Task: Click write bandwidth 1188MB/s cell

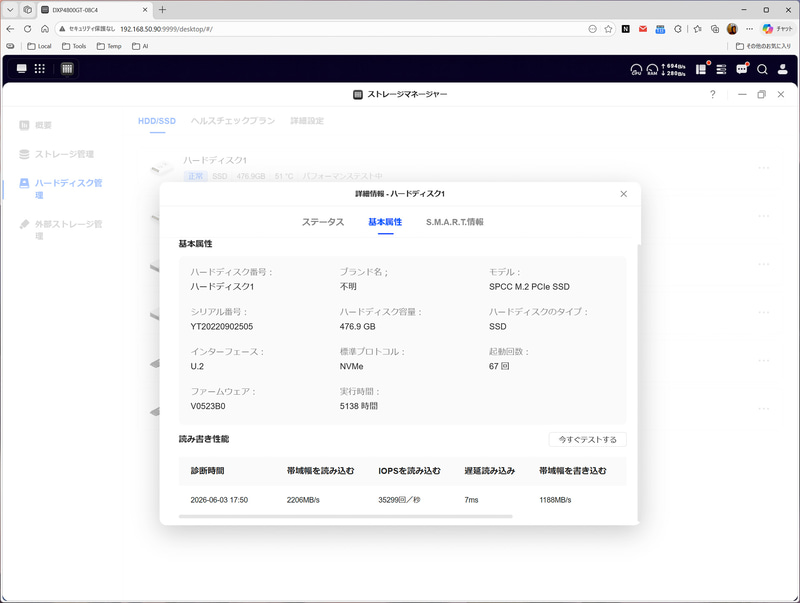Action: tap(555, 500)
